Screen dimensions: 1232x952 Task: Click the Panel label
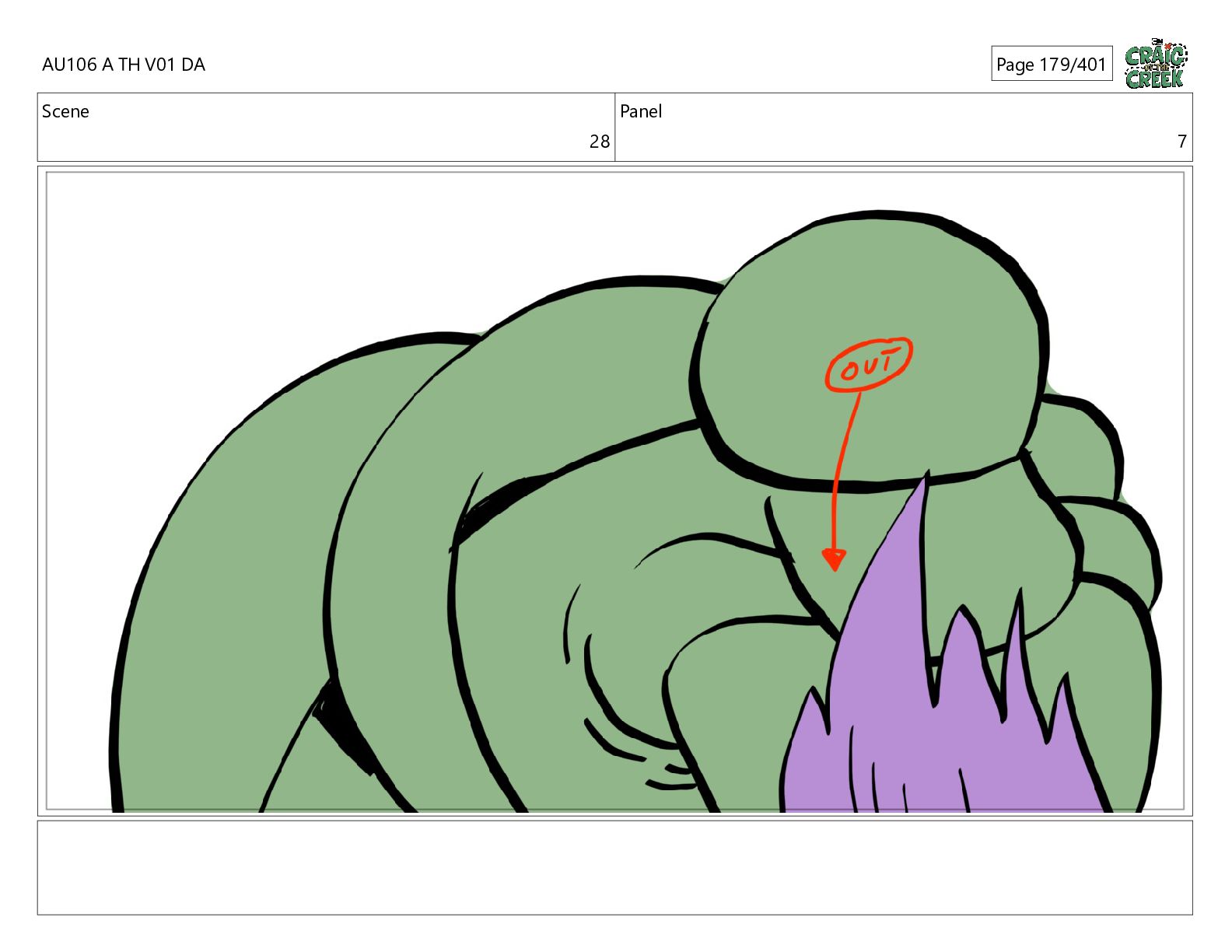pyautogui.click(x=641, y=111)
